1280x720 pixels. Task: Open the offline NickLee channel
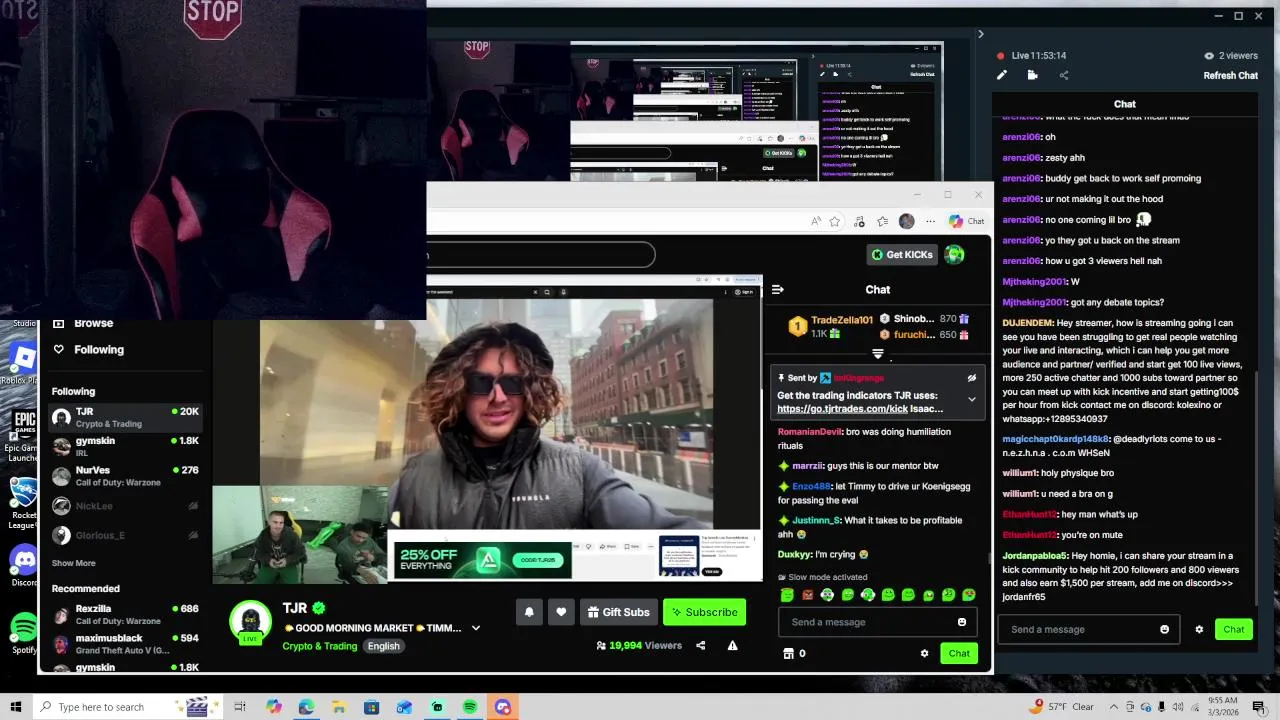(x=126, y=506)
